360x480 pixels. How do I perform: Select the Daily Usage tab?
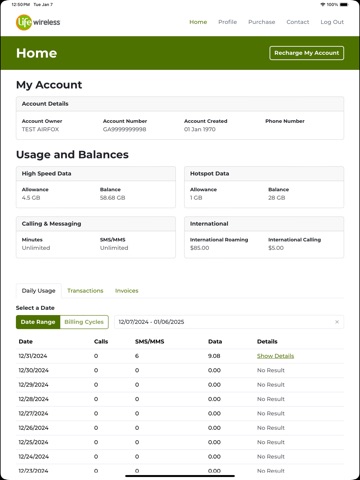point(39,291)
